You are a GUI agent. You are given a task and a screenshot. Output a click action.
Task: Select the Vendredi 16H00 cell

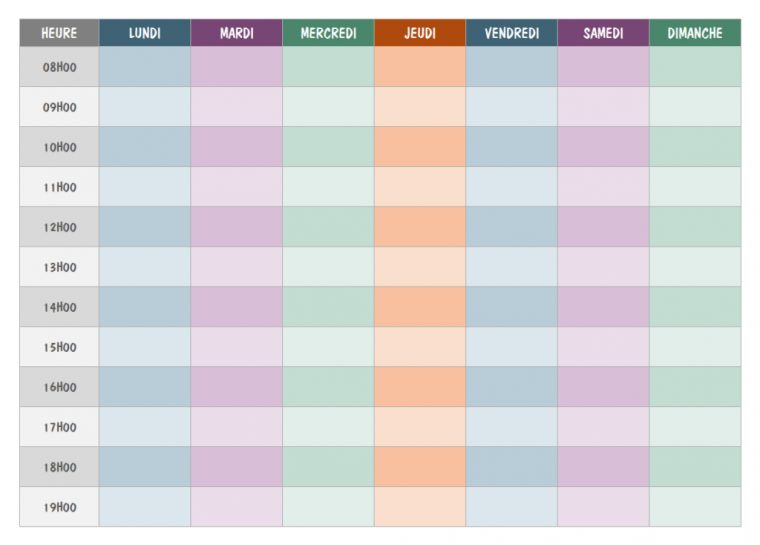point(511,387)
